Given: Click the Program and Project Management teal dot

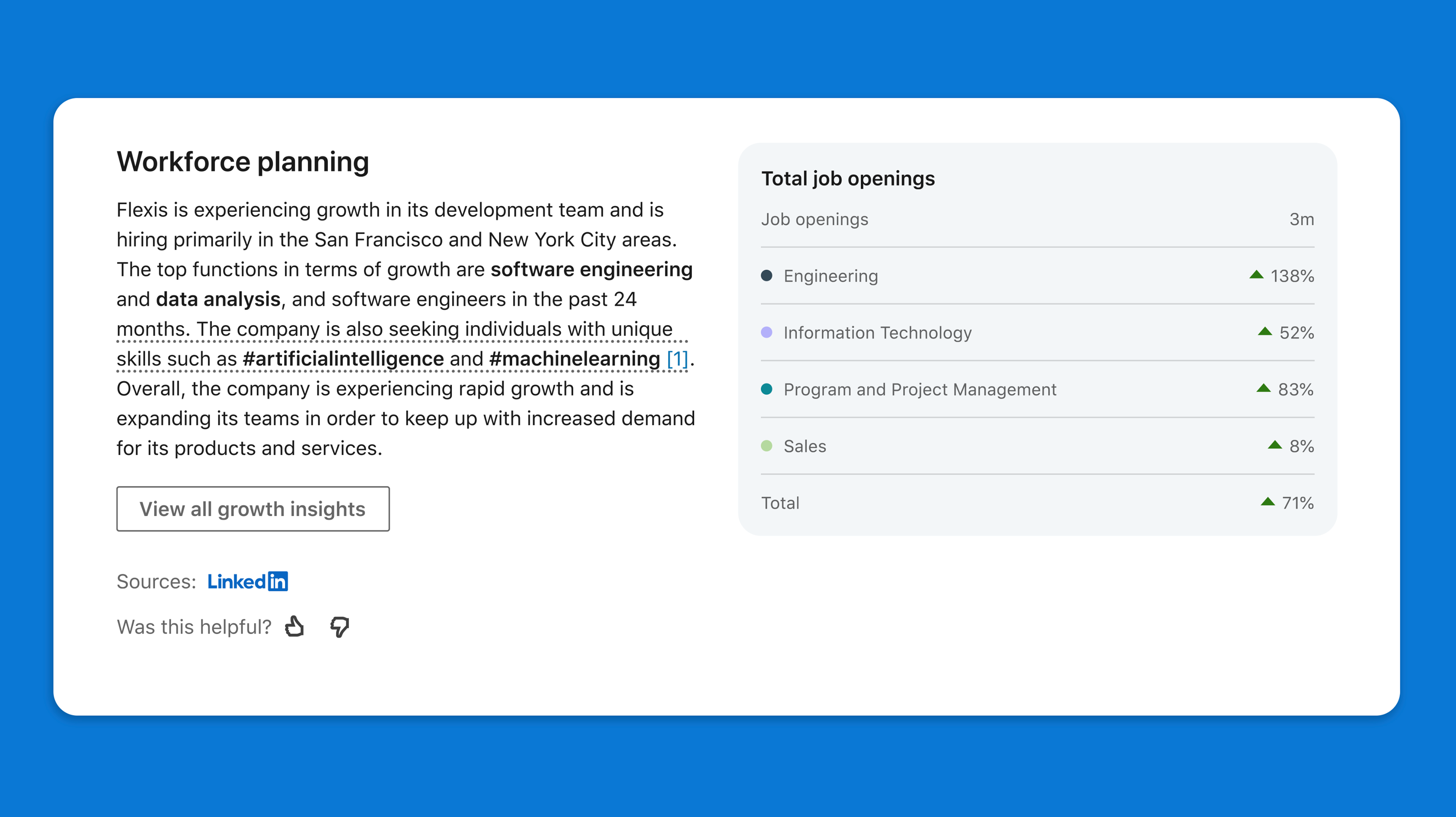Looking at the screenshot, I should click(766, 389).
